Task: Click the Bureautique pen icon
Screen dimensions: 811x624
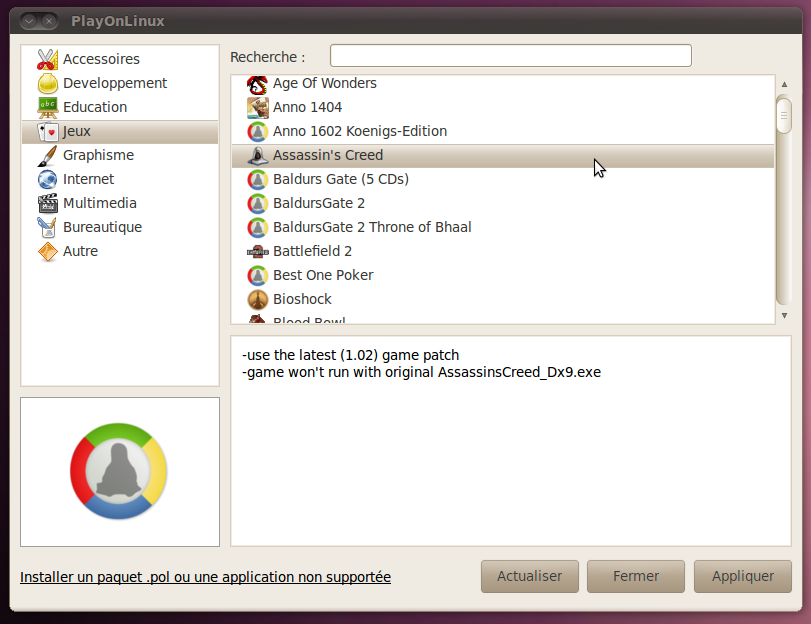Action: (x=48, y=227)
